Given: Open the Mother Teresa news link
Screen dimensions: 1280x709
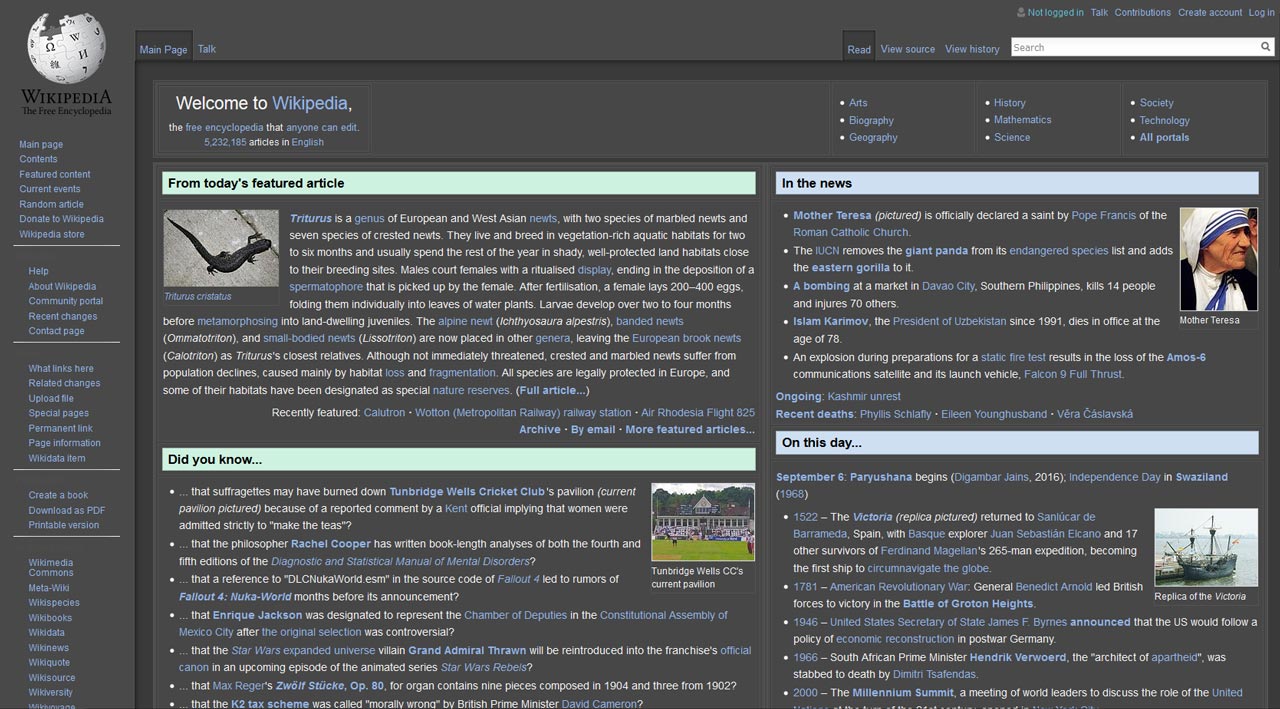Looking at the screenshot, I should point(832,215).
